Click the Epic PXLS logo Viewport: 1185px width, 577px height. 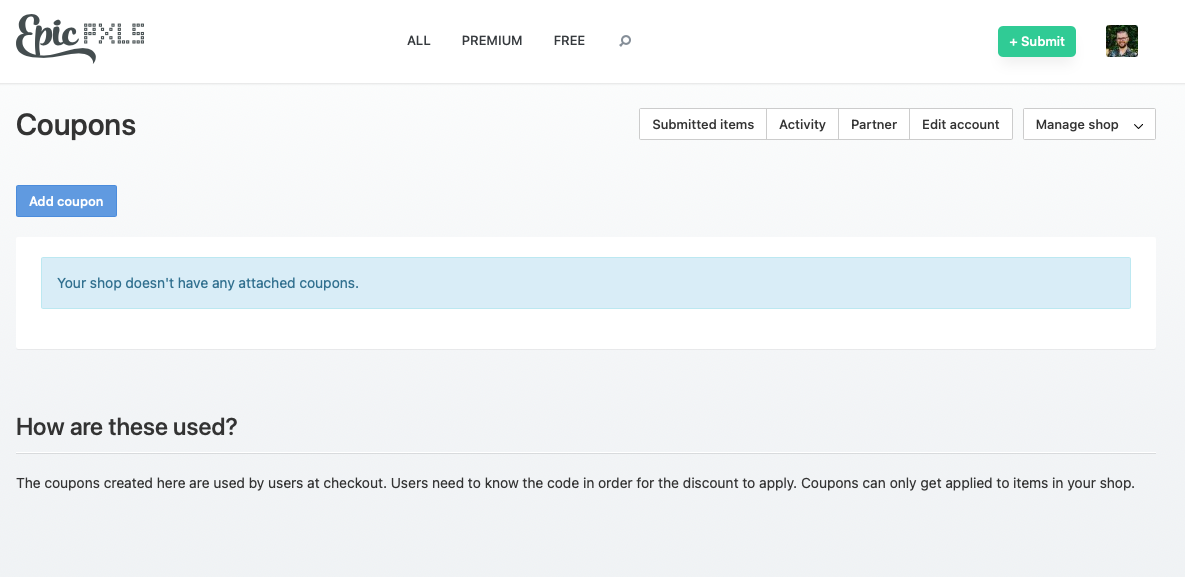[x=80, y=38]
